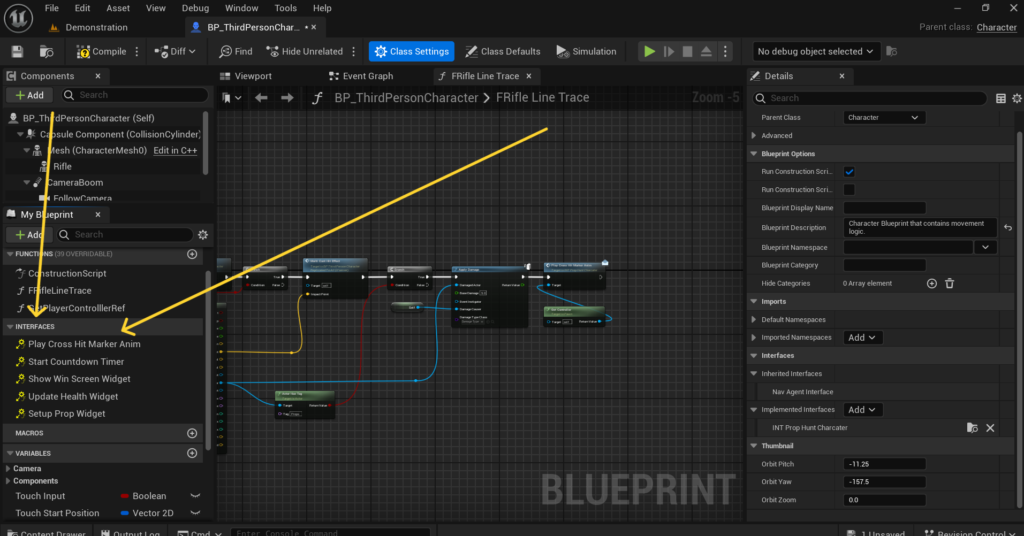Select the CameraBoom component
The image size is (1024, 536).
[x=74, y=183]
